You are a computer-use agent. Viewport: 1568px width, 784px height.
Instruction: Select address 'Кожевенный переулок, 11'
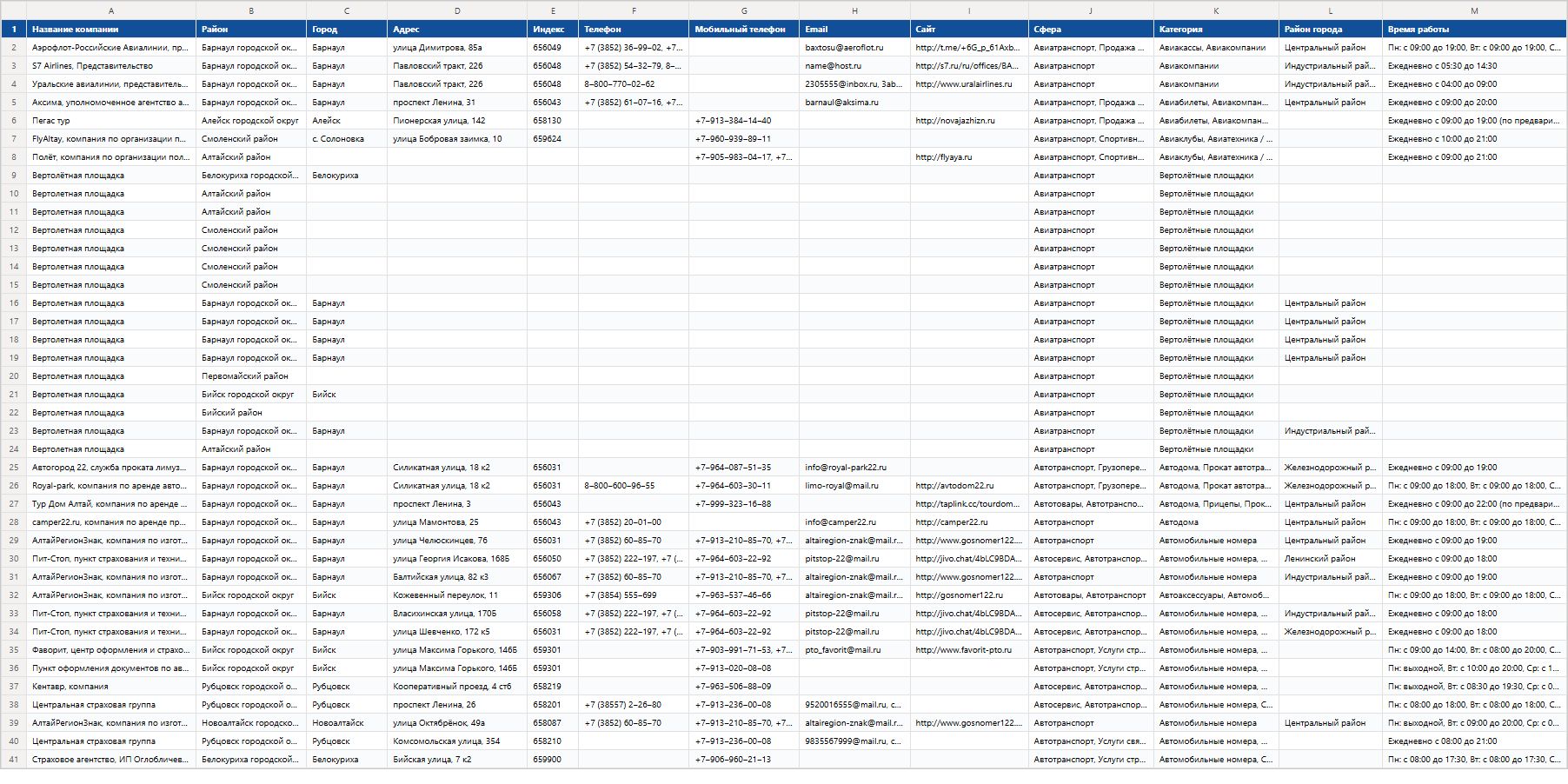pyautogui.click(x=457, y=595)
